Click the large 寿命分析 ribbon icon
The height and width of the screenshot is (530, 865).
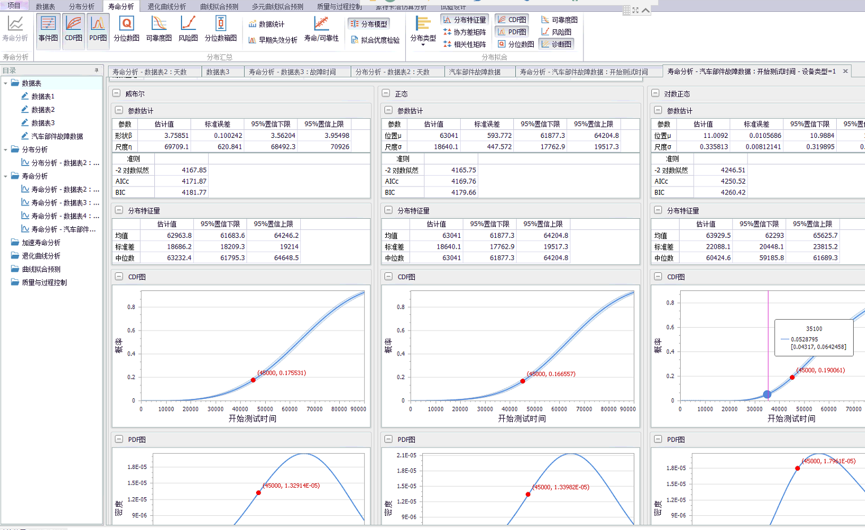(x=15, y=29)
